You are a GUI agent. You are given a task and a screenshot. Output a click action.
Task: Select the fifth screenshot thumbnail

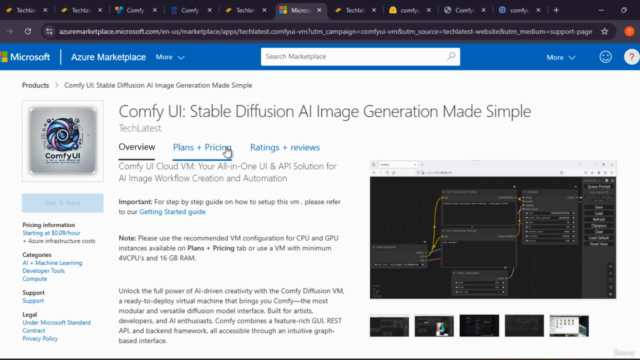569,326
